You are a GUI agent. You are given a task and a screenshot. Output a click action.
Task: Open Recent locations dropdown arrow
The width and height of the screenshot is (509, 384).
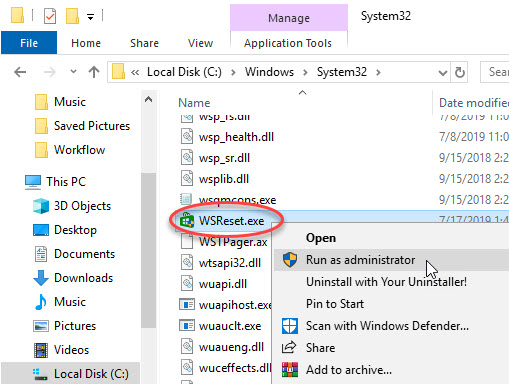[x=73, y=71]
